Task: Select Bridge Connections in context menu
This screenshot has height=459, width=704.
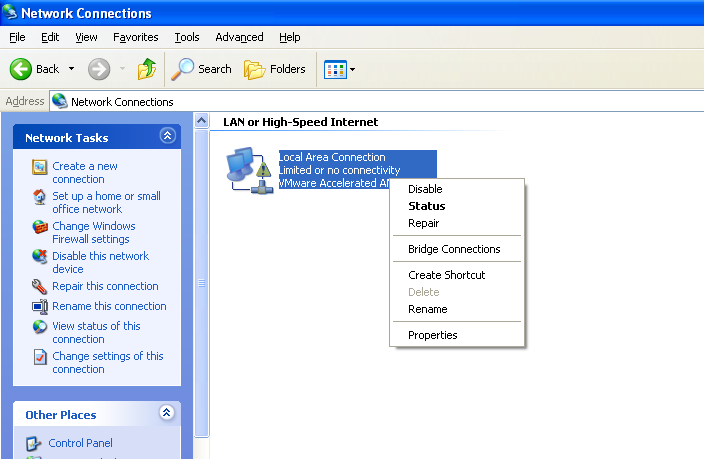Action: 457,249
